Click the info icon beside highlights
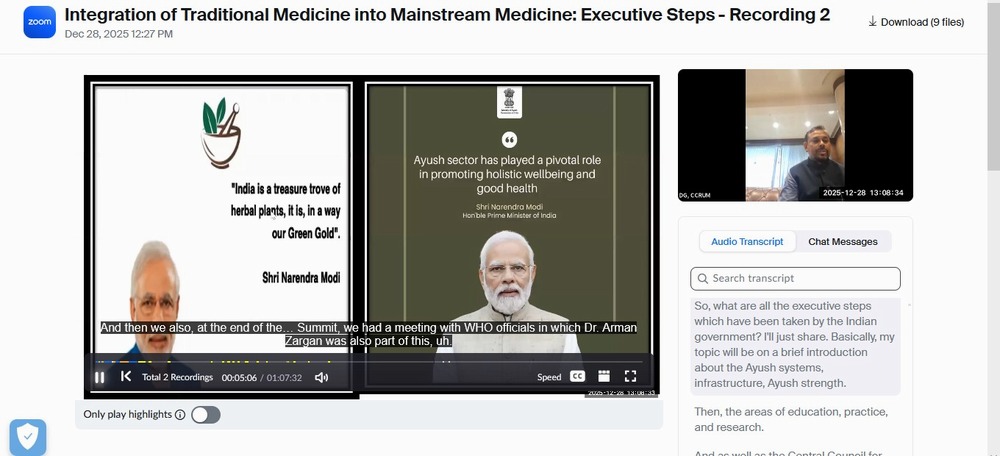Image resolution: width=1000 pixels, height=456 pixels. tap(180, 415)
